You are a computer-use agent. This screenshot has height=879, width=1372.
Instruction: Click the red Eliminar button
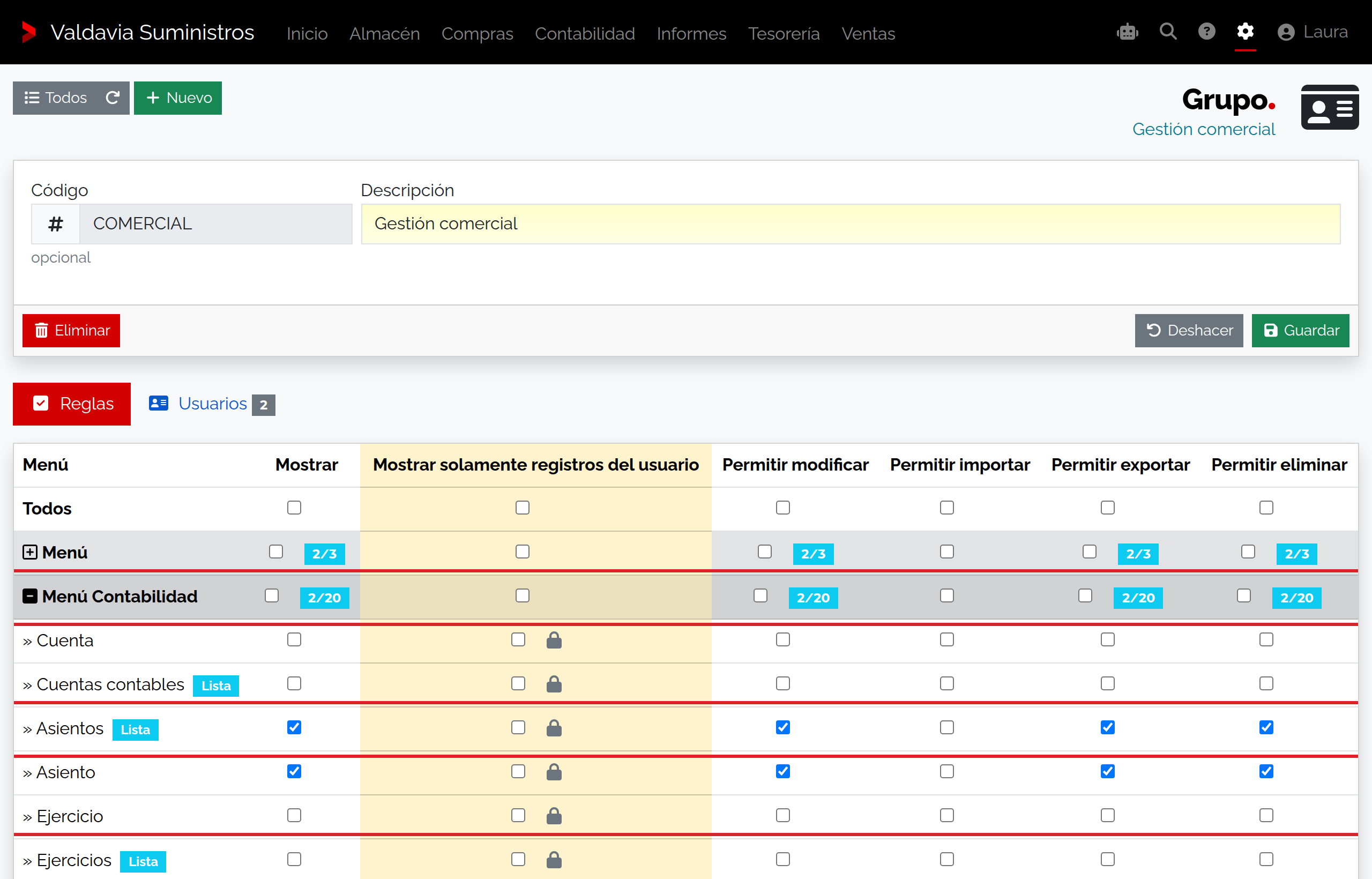click(x=71, y=331)
